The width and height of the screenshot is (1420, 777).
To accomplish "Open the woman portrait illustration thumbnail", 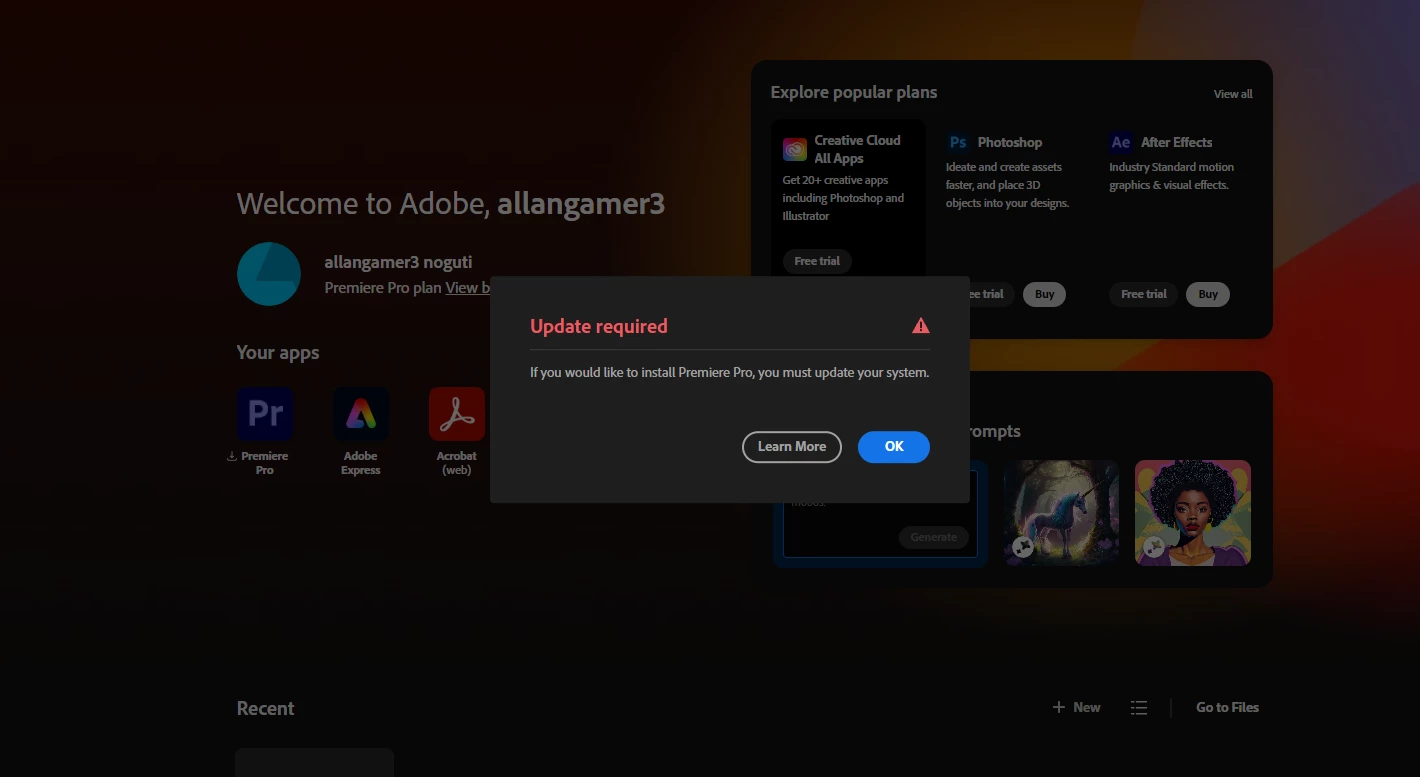I will pos(1193,513).
